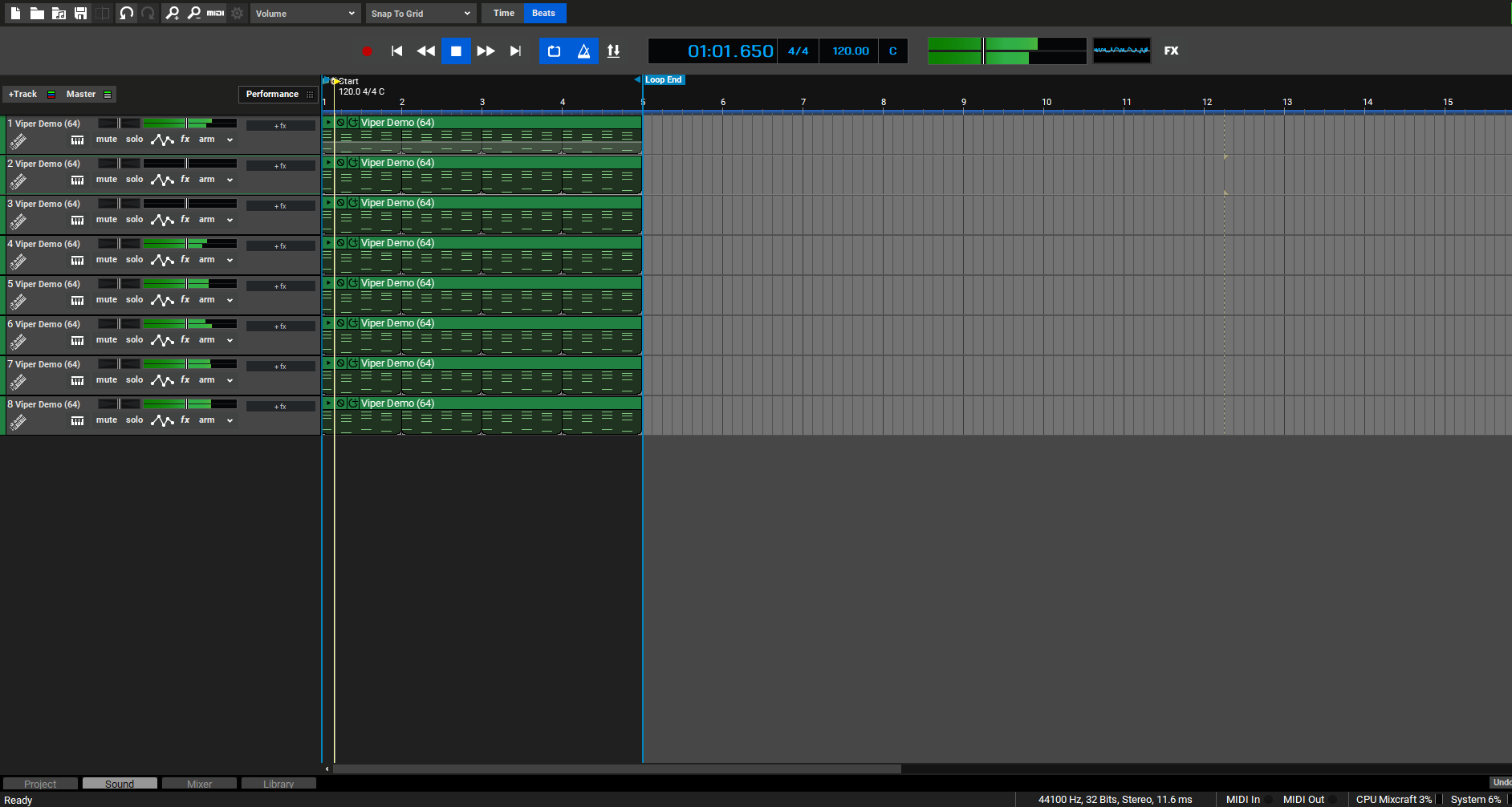Expand arm options arrow on track 2
1512x807 pixels.
coord(230,180)
